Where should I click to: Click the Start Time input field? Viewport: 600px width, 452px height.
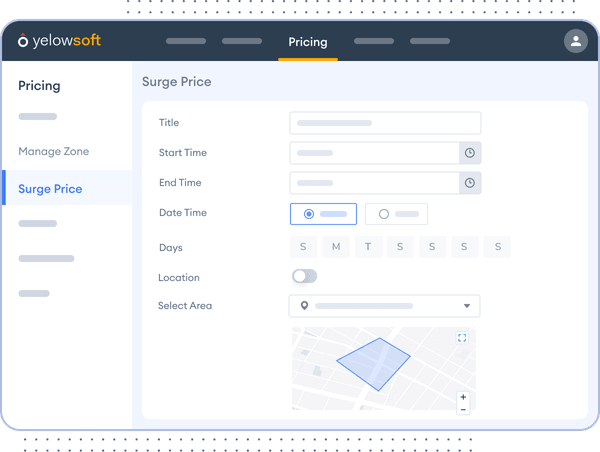tap(374, 153)
